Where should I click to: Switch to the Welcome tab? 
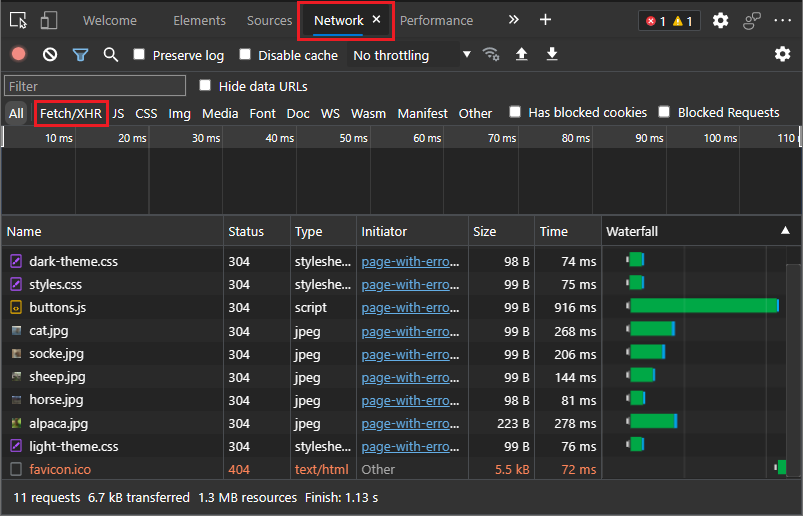(110, 20)
